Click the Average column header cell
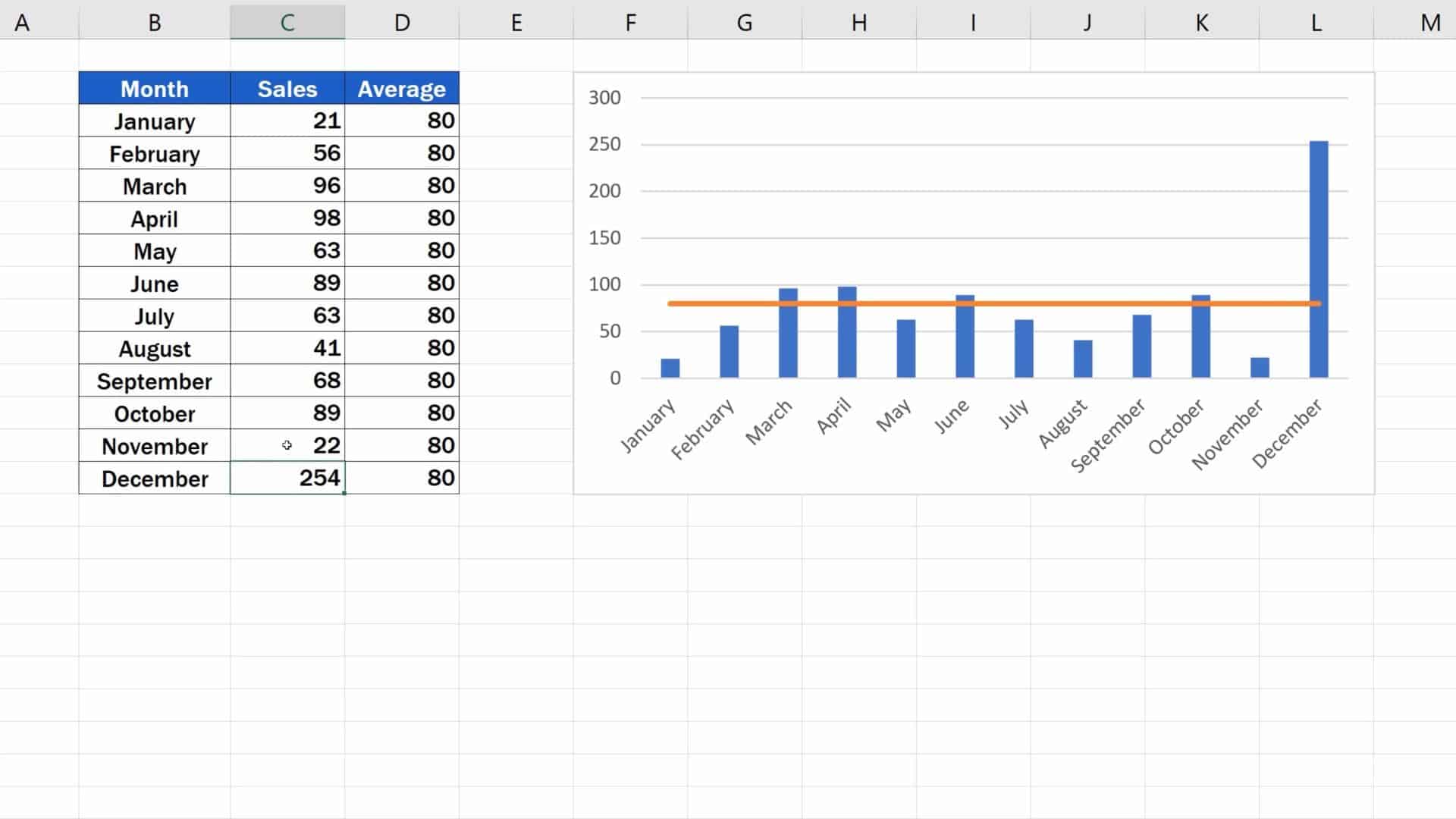 pyautogui.click(x=400, y=89)
